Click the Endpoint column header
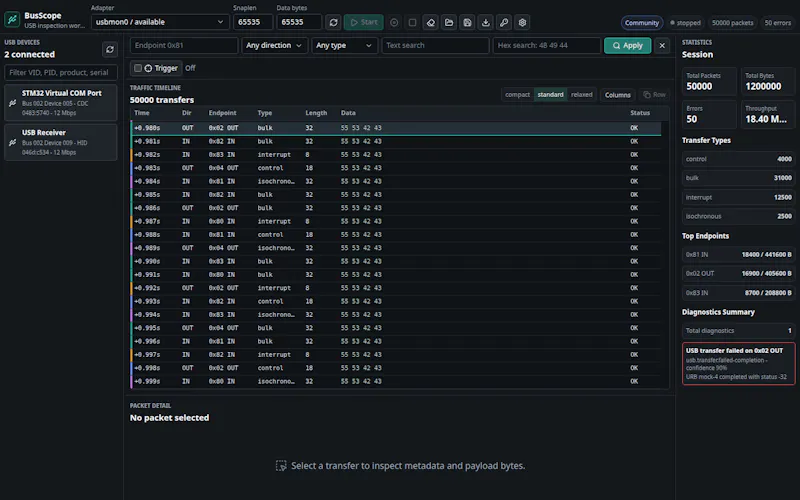The image size is (800, 500). [x=222, y=113]
